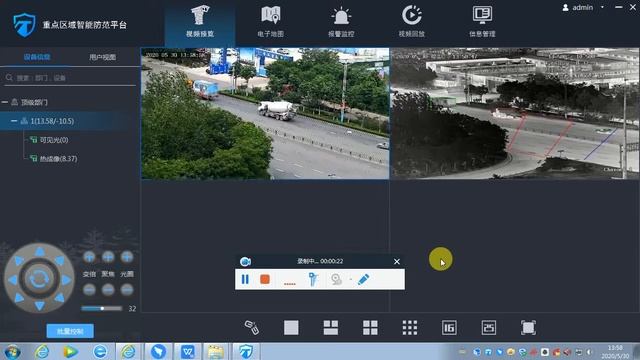Image resolution: width=640 pixels, height=360 pixels.
Task: Switch to the user view tab in sidebar
Action: pos(102,57)
